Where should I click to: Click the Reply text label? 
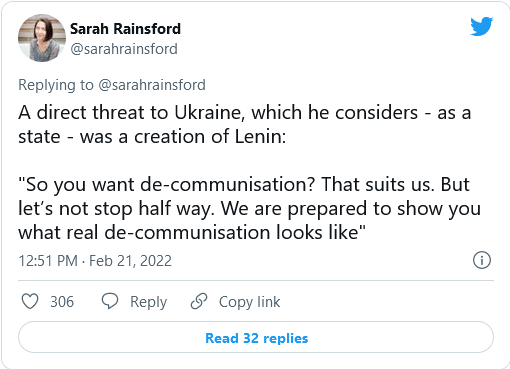tap(148, 302)
